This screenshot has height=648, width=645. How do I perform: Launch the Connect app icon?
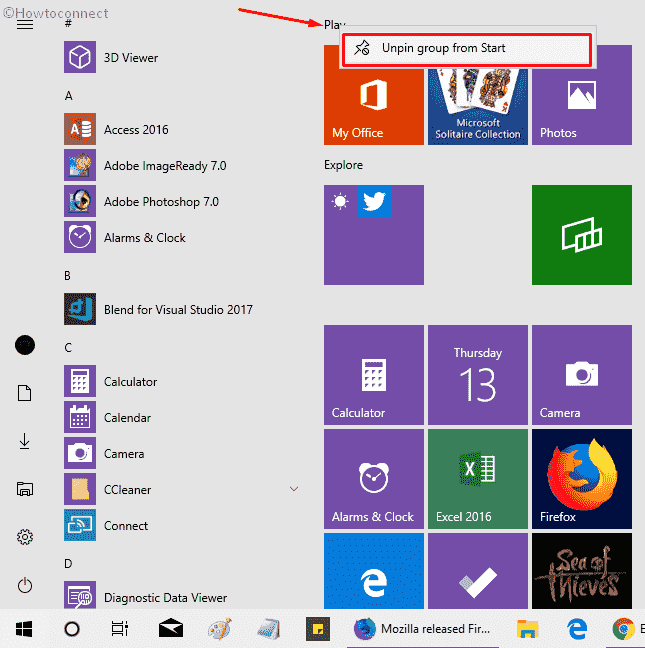pos(80,525)
